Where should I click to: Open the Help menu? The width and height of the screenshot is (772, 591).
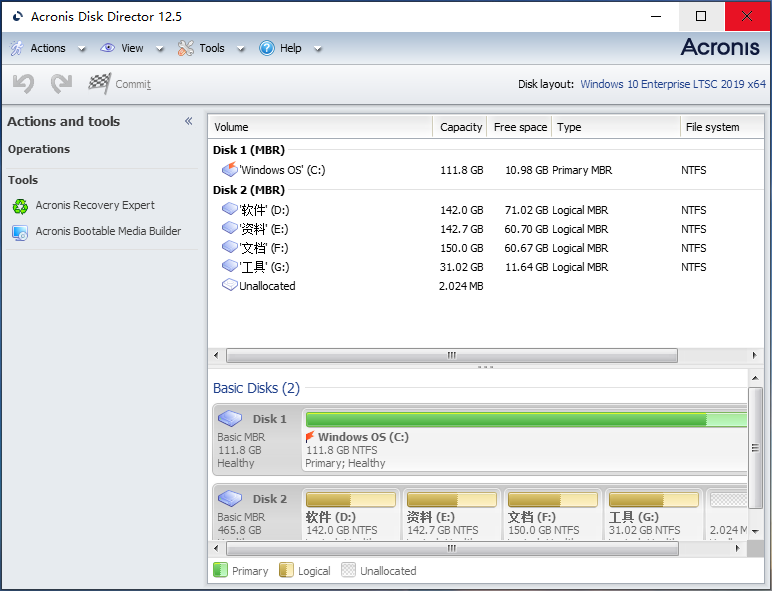[x=290, y=48]
